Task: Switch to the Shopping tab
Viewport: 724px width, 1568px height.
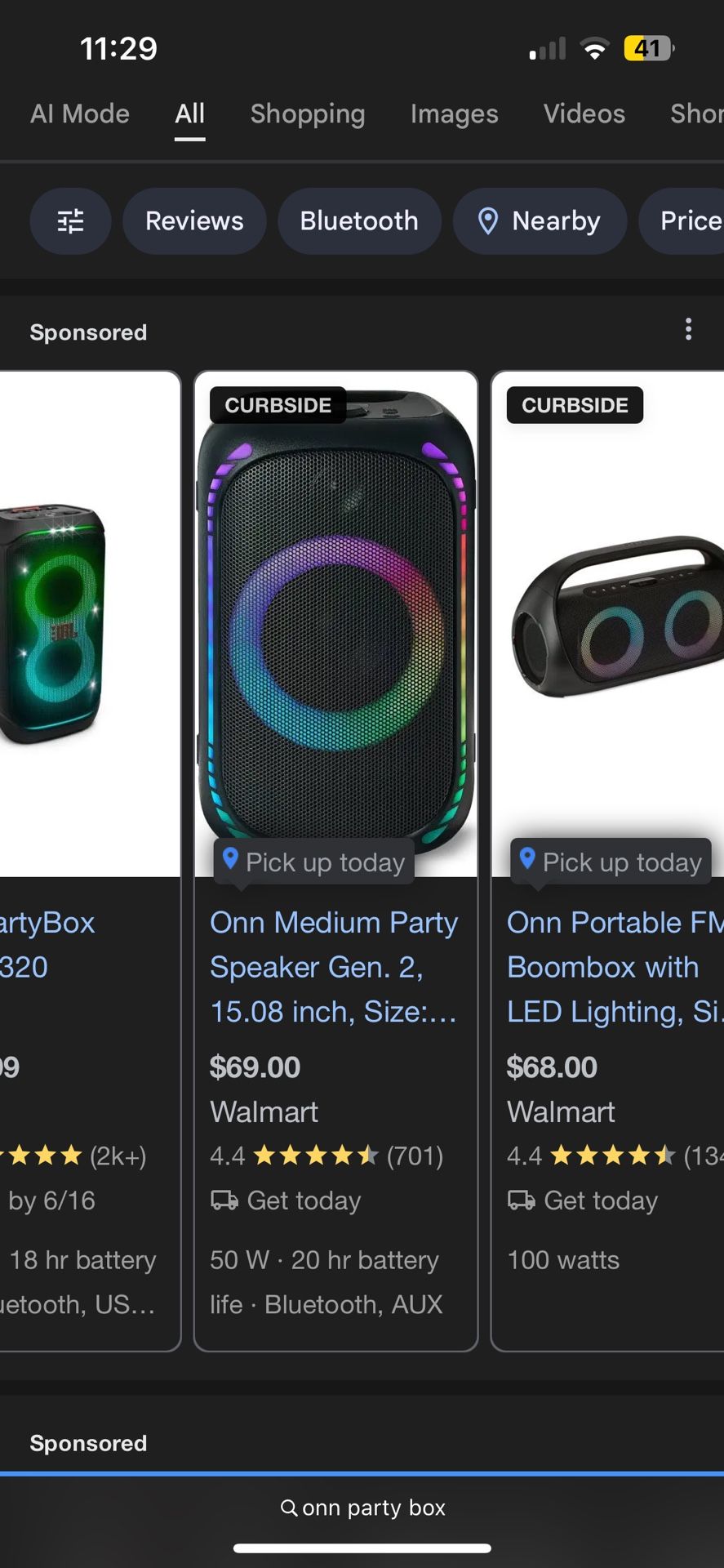Action: coord(308,114)
